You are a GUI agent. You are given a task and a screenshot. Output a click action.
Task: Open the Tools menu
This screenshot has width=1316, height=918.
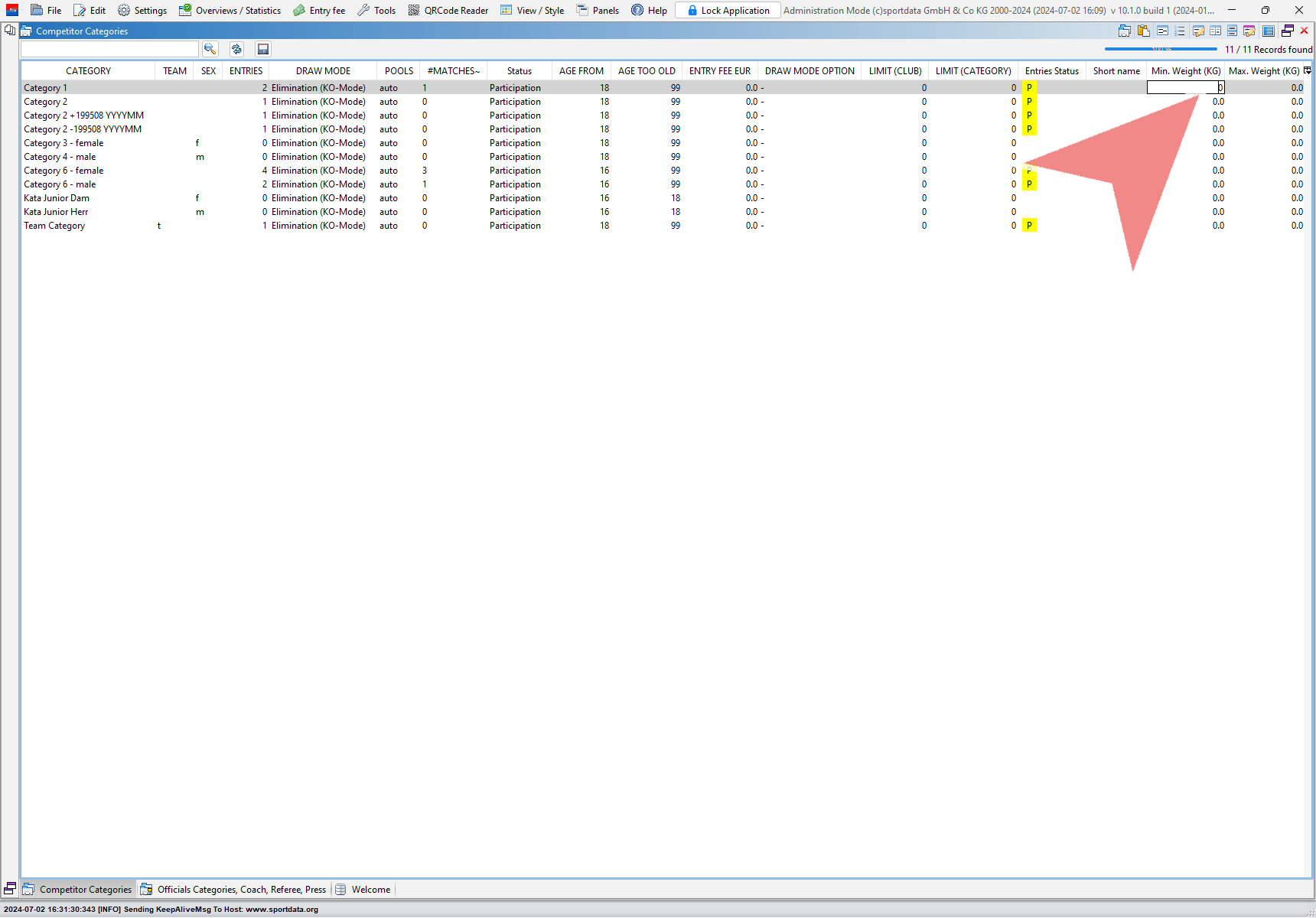376,11
